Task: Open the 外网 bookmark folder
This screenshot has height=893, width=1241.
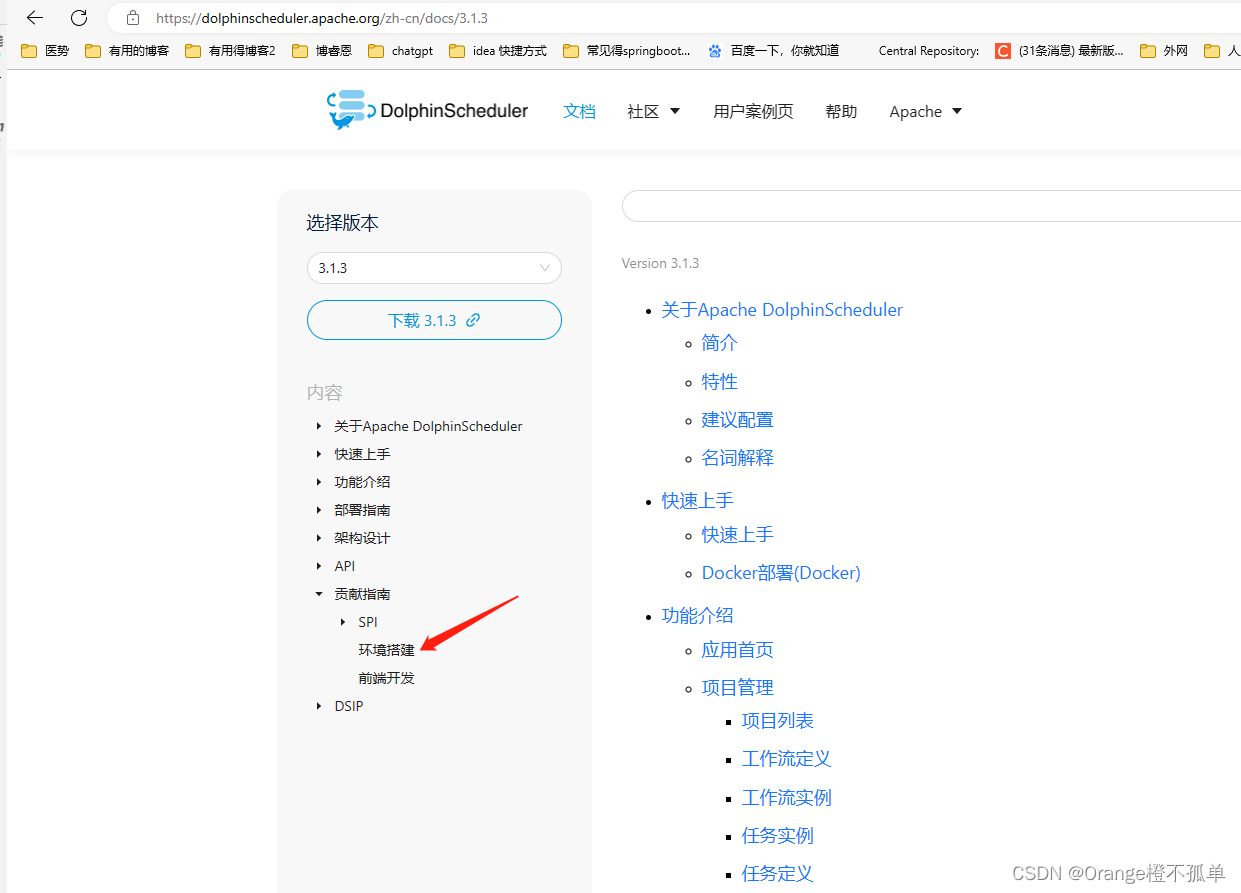Action: pyautogui.click(x=1164, y=50)
